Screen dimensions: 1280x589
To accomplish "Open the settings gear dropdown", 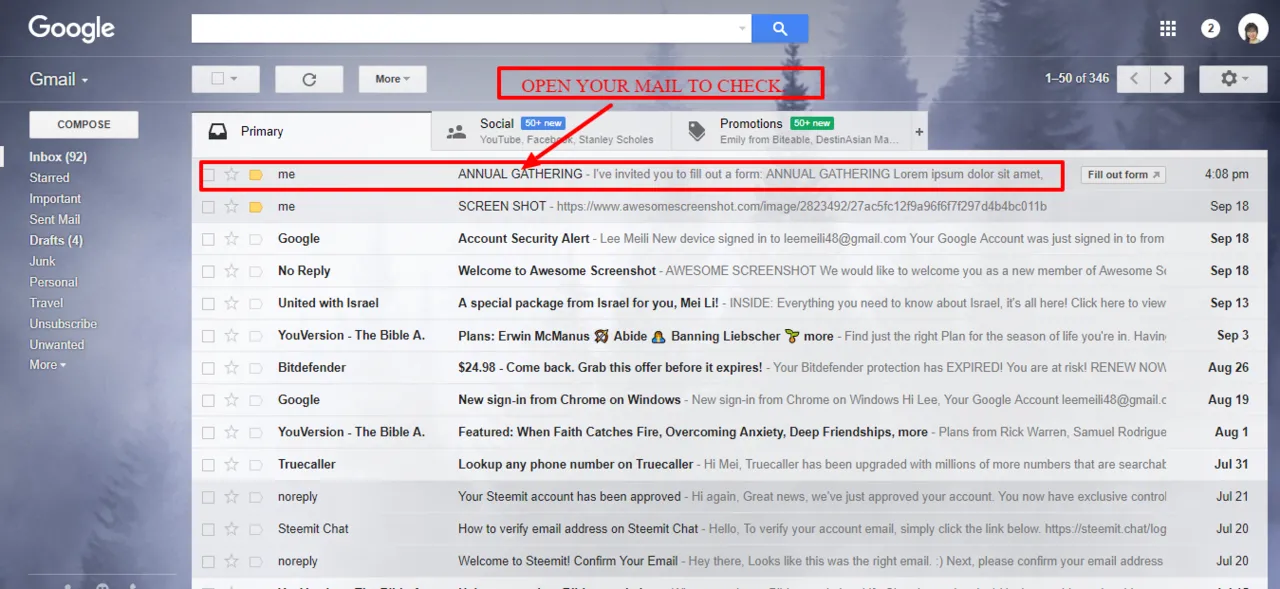I will [1234, 79].
